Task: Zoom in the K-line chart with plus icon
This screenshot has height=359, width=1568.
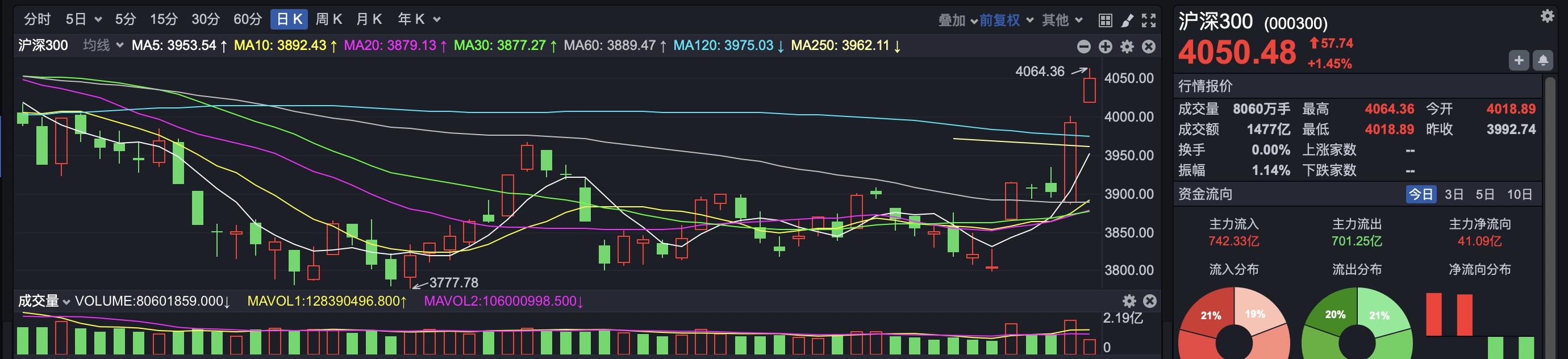Action: 1106,46
